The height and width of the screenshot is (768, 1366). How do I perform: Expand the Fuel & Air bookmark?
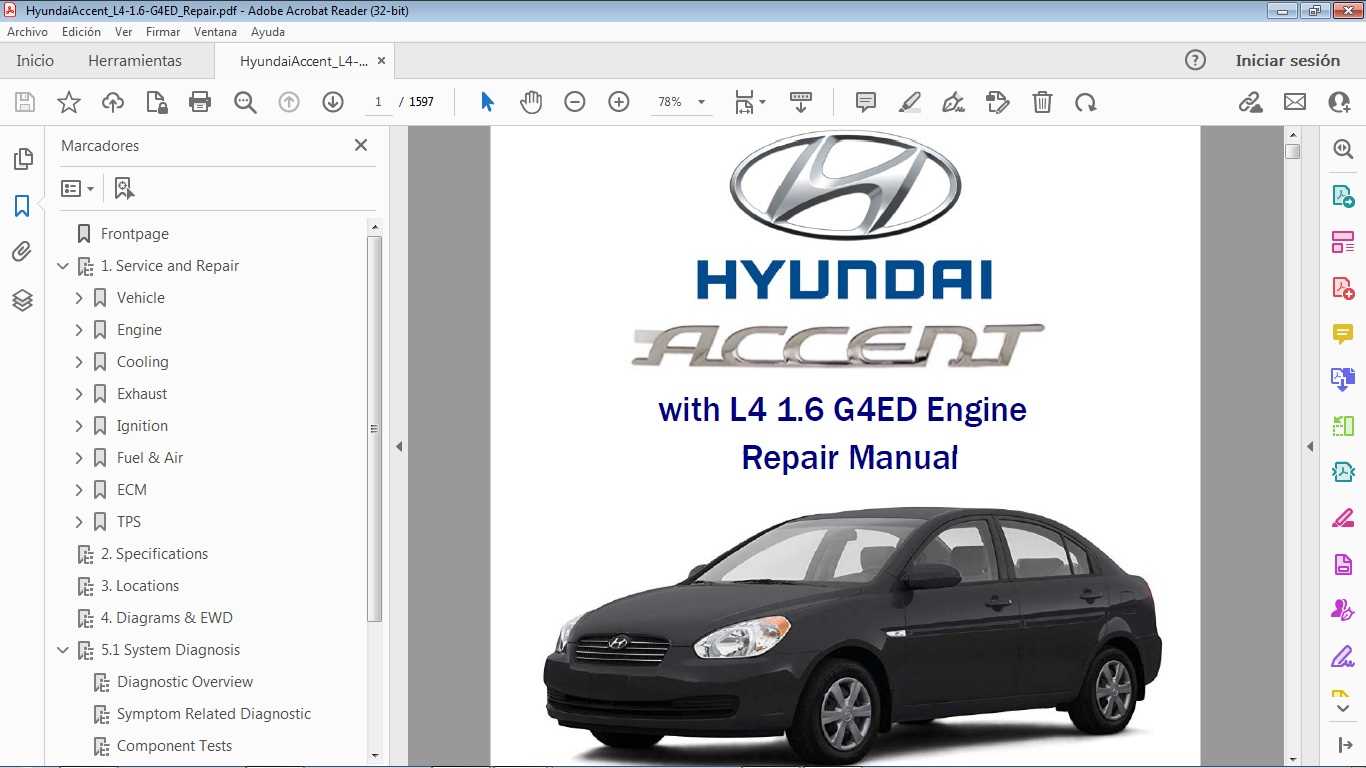[79, 458]
